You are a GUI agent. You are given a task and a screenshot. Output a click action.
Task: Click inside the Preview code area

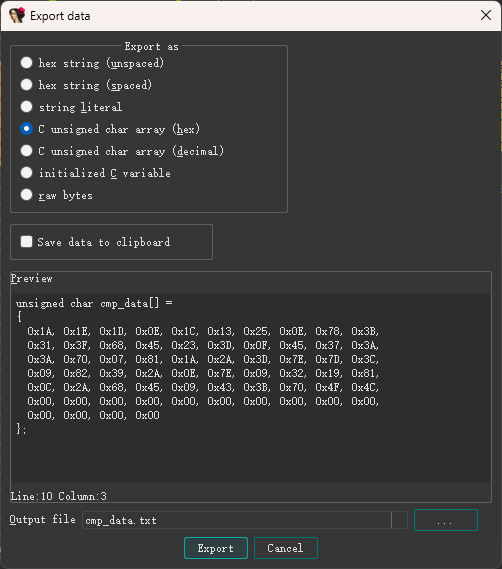point(251,388)
